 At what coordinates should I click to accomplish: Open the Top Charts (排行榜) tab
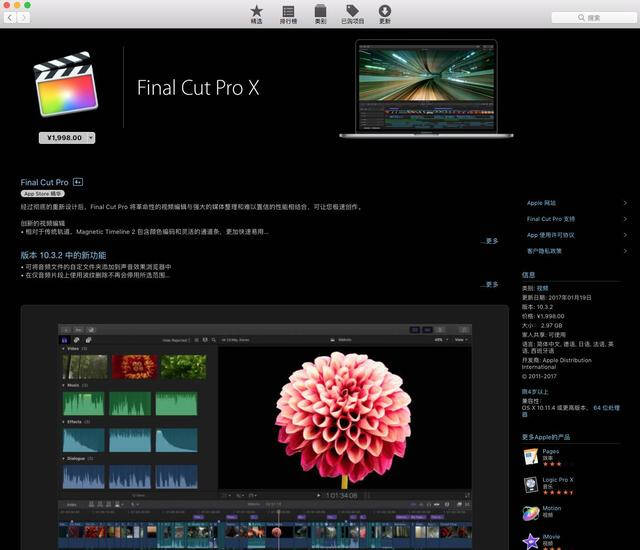tap(288, 14)
